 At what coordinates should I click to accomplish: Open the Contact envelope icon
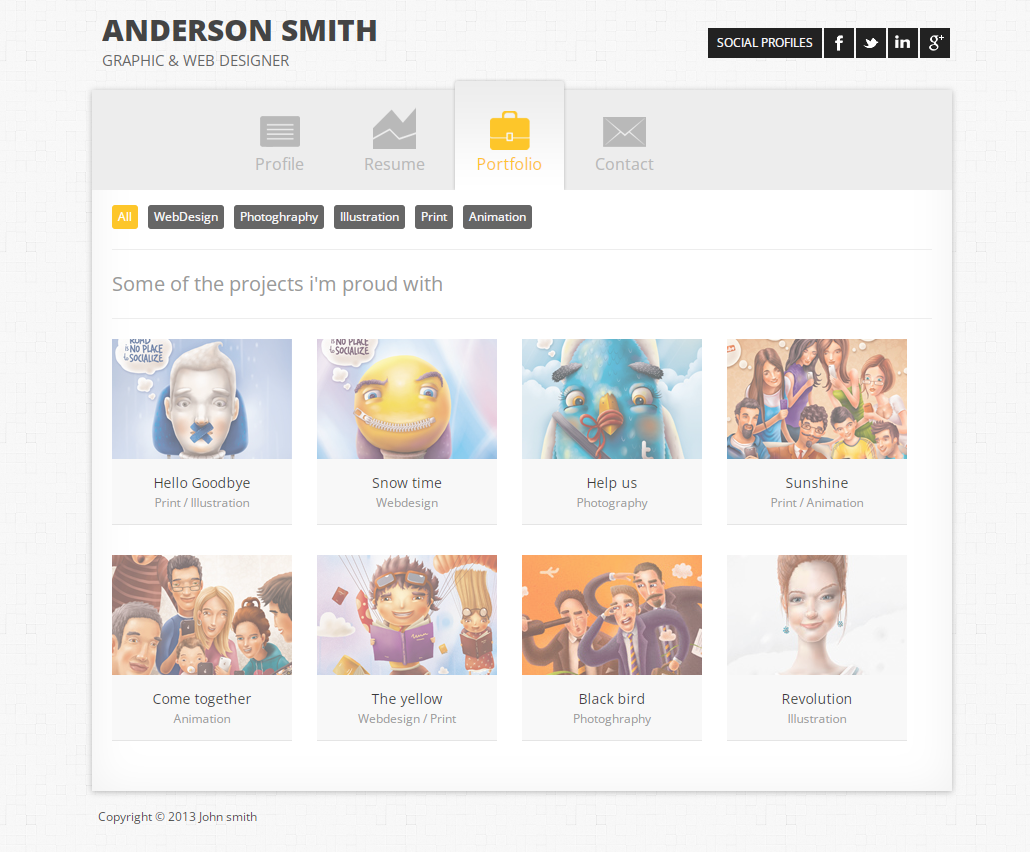pyautogui.click(x=624, y=131)
